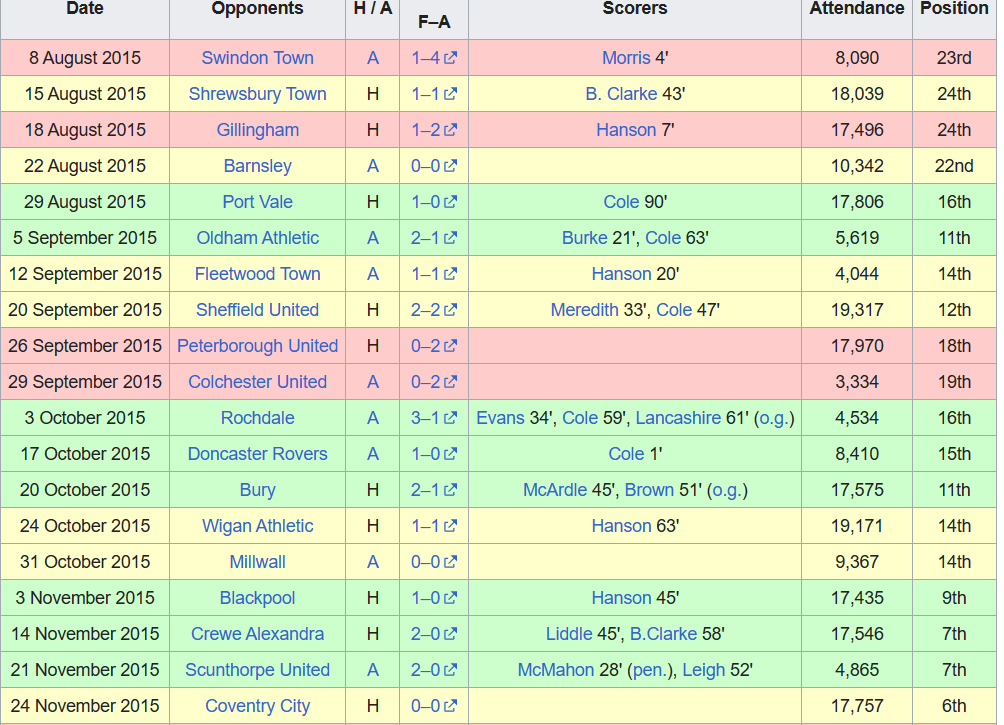The width and height of the screenshot is (1004, 725).
Task: Open Coventry City 0–0 match report
Action: click(x=434, y=706)
